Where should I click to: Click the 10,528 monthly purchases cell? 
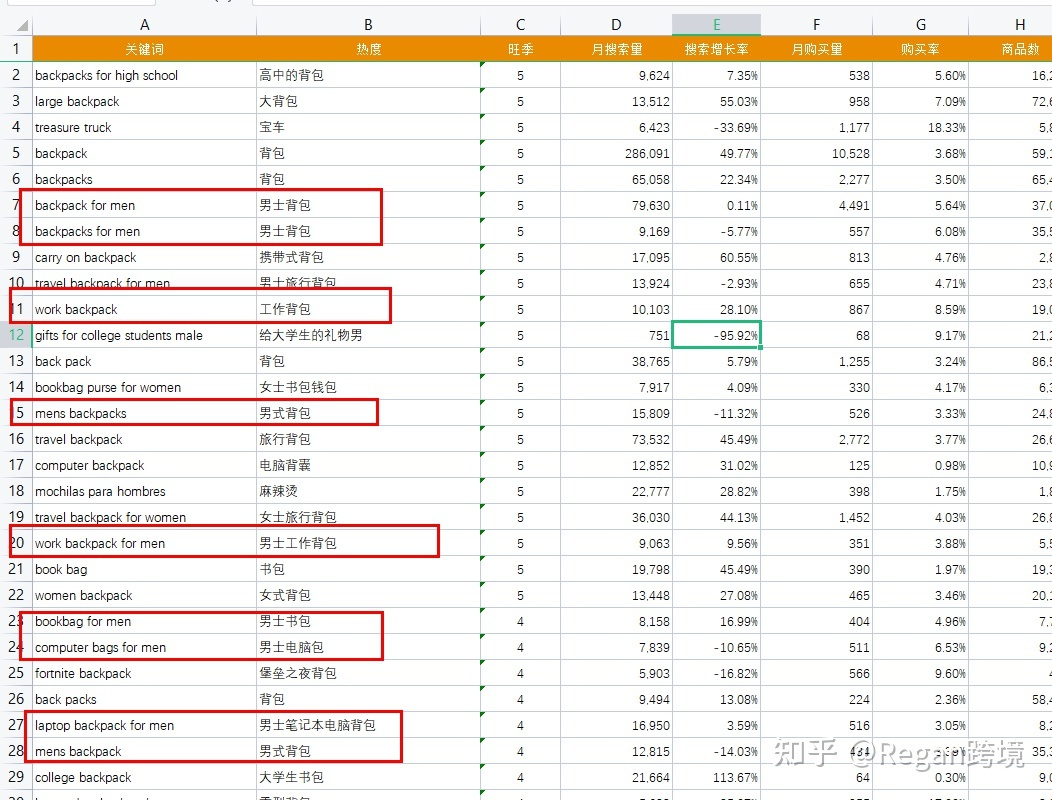(816, 153)
